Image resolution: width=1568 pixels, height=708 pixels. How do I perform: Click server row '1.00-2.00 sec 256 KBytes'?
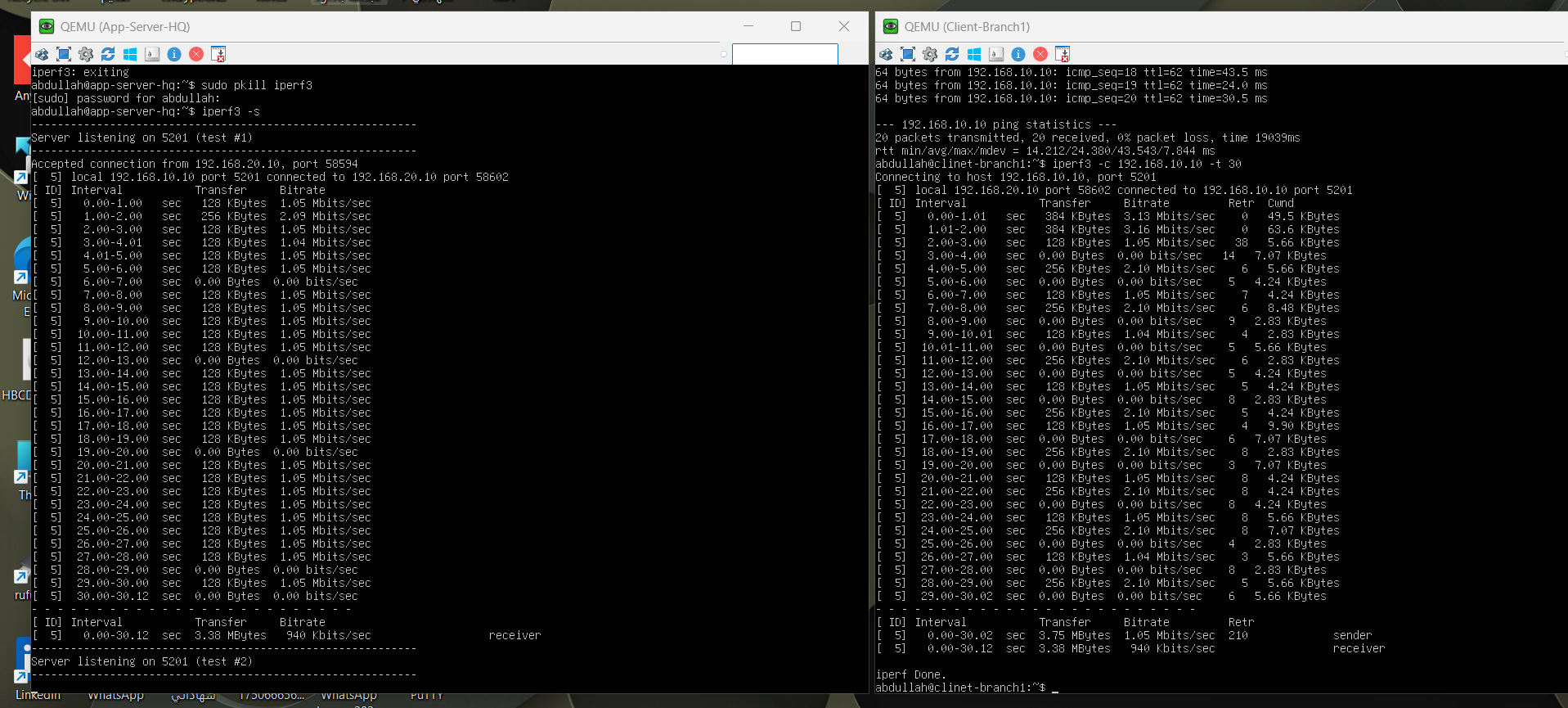(201, 216)
